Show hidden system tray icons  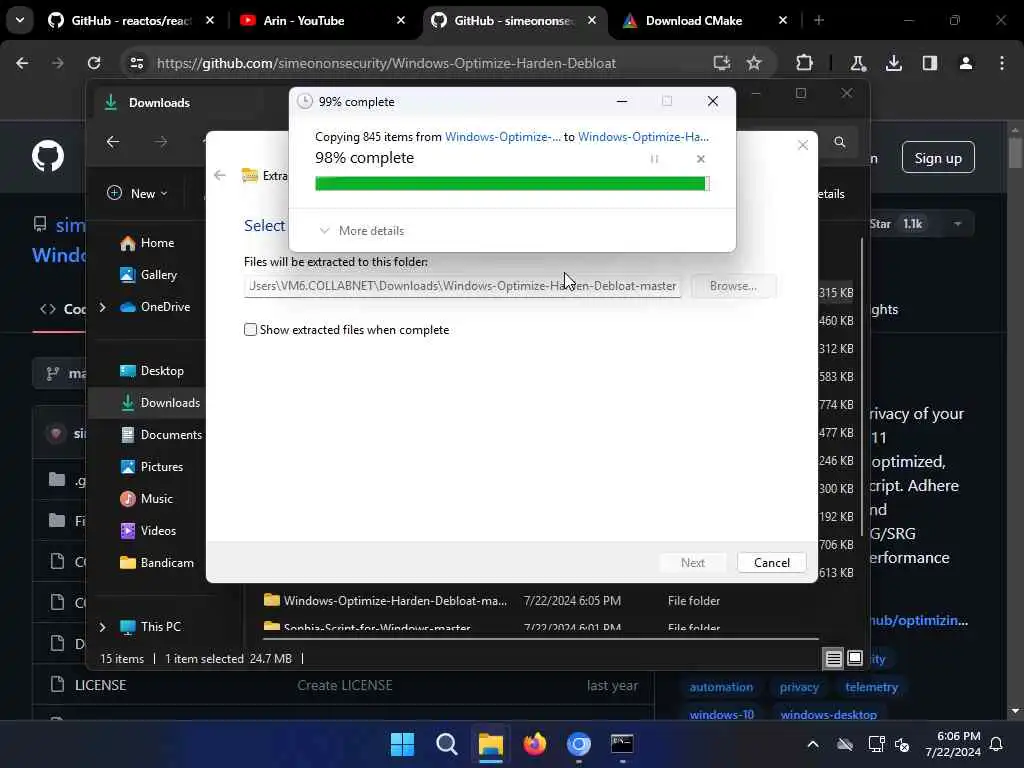pyautogui.click(x=813, y=744)
